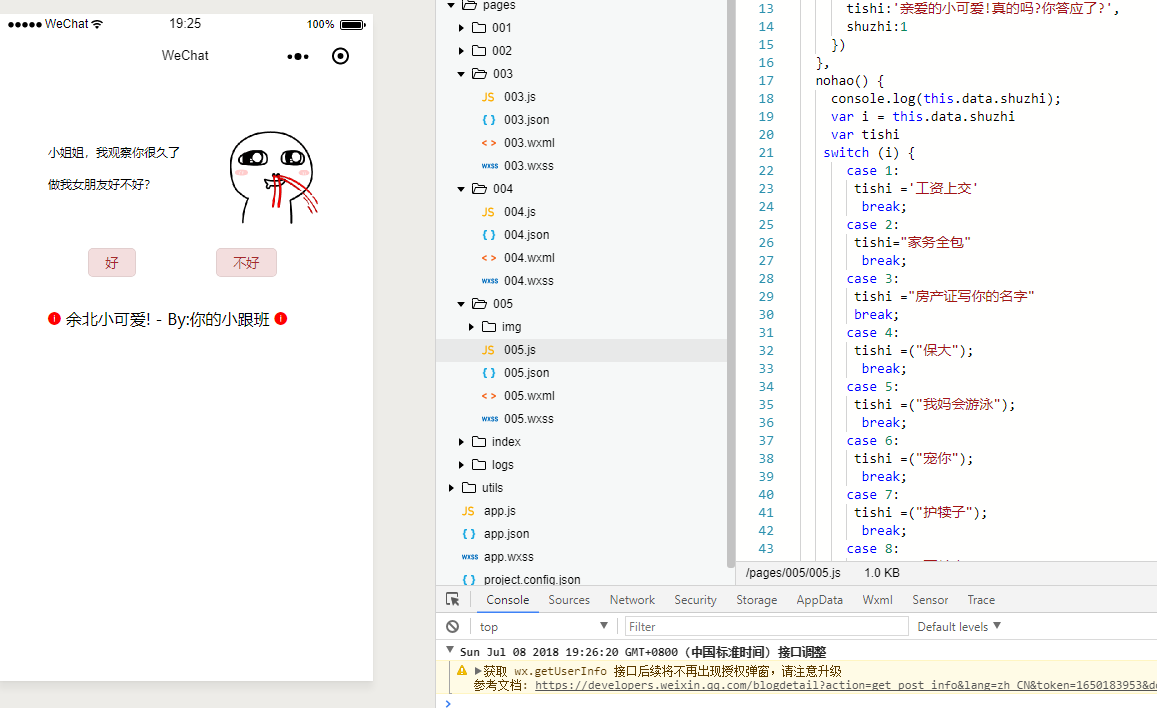Switch to the Network tab
The width and height of the screenshot is (1157, 708).
point(632,600)
